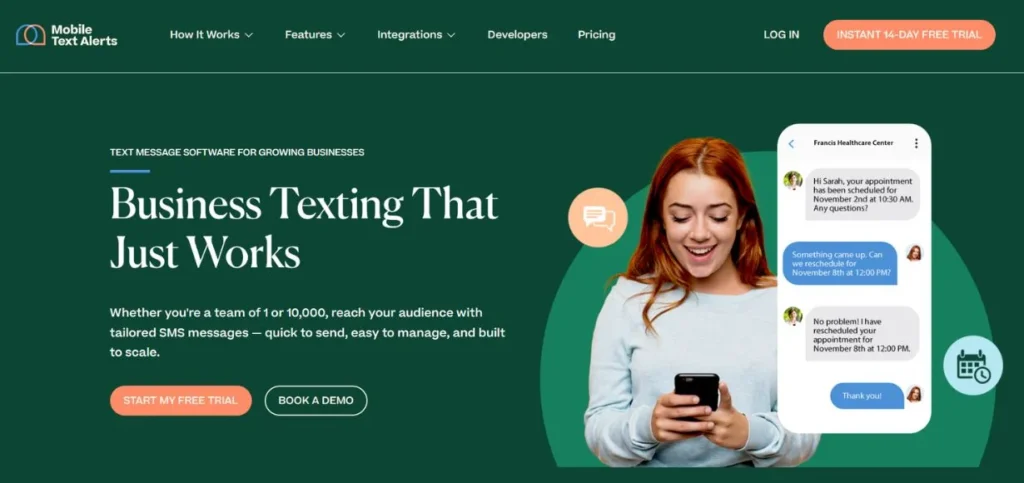Click the agent avatar beside first message

[x=793, y=180]
